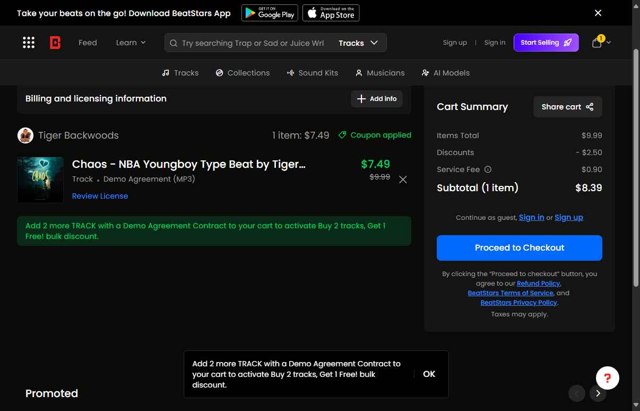Screen dimensions: 640x411
Task: Open the apps grid menu icon
Action: pyautogui.click(x=29, y=42)
